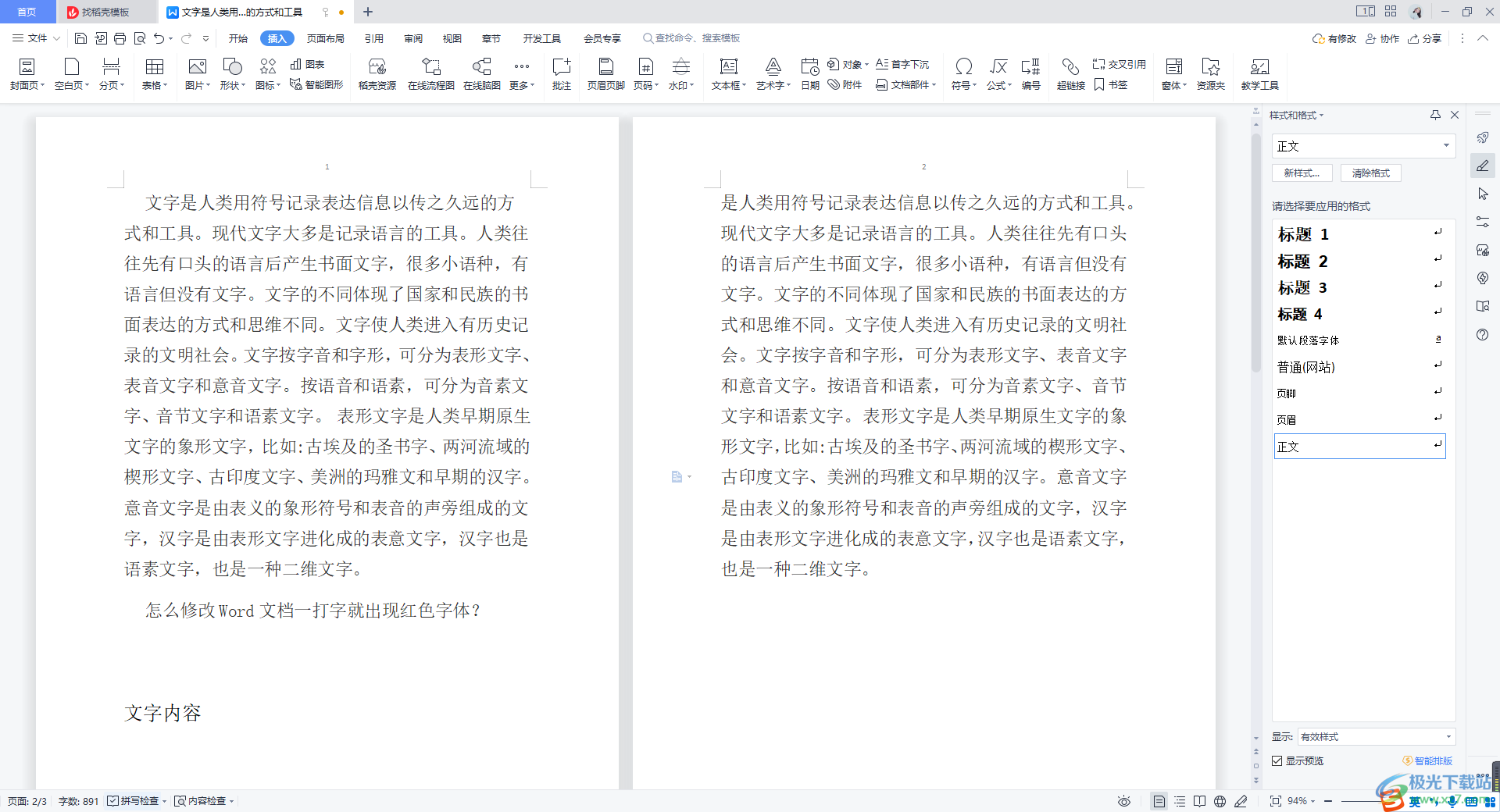Insert word art (艺术字)

click(x=773, y=74)
